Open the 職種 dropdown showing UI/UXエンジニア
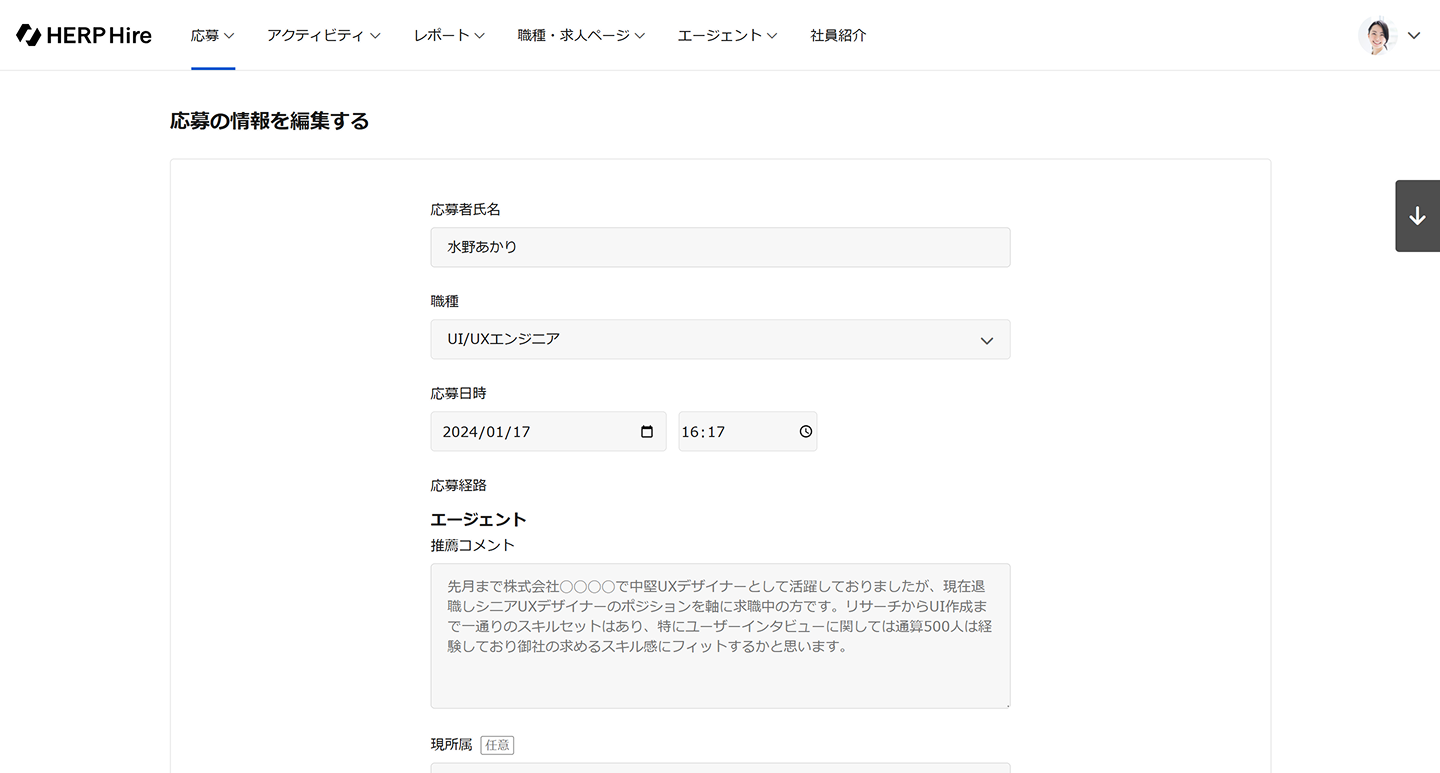The height and width of the screenshot is (773, 1440). 720,339
